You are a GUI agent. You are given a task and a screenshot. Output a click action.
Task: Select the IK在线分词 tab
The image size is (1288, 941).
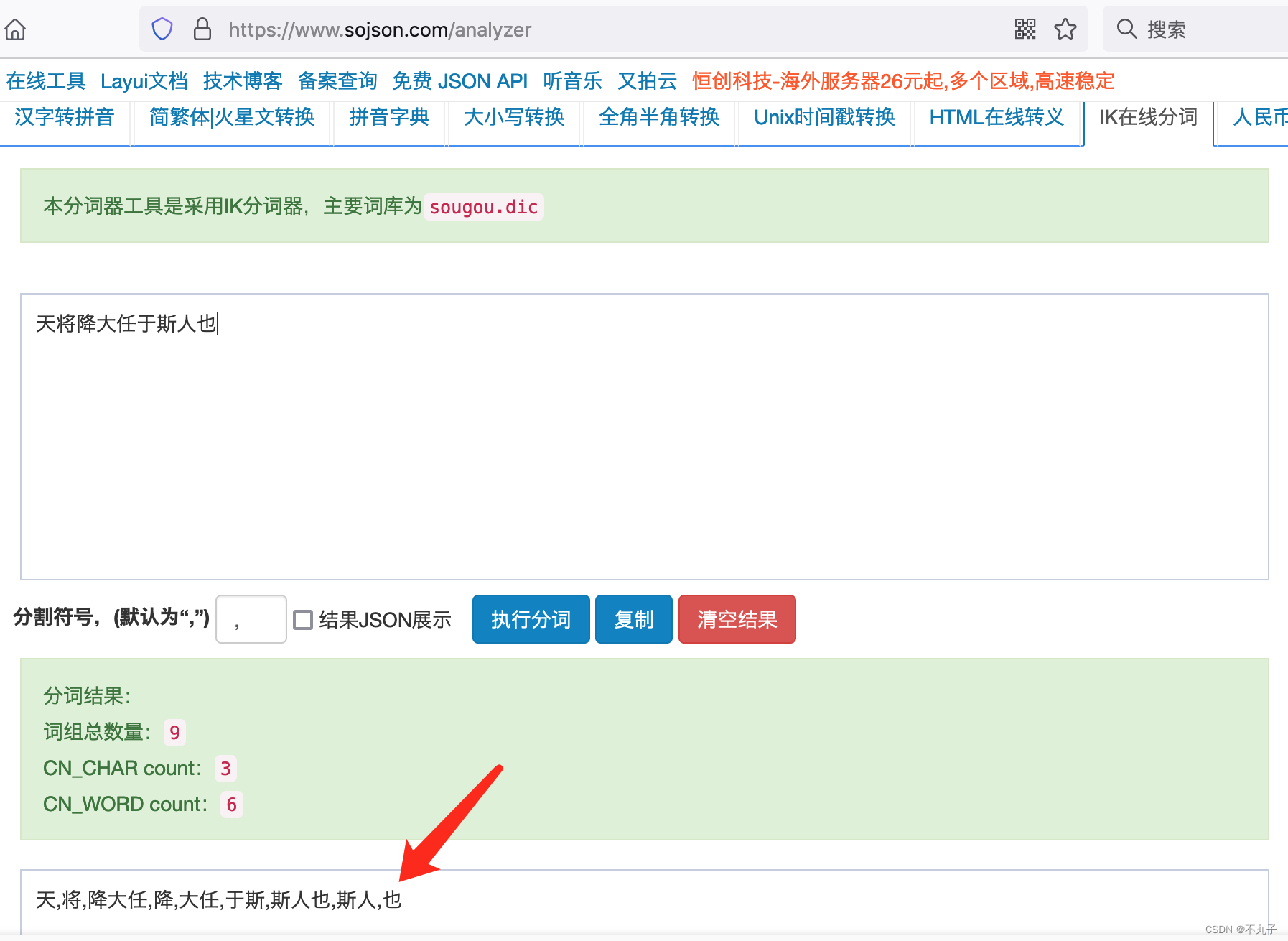tap(1148, 118)
